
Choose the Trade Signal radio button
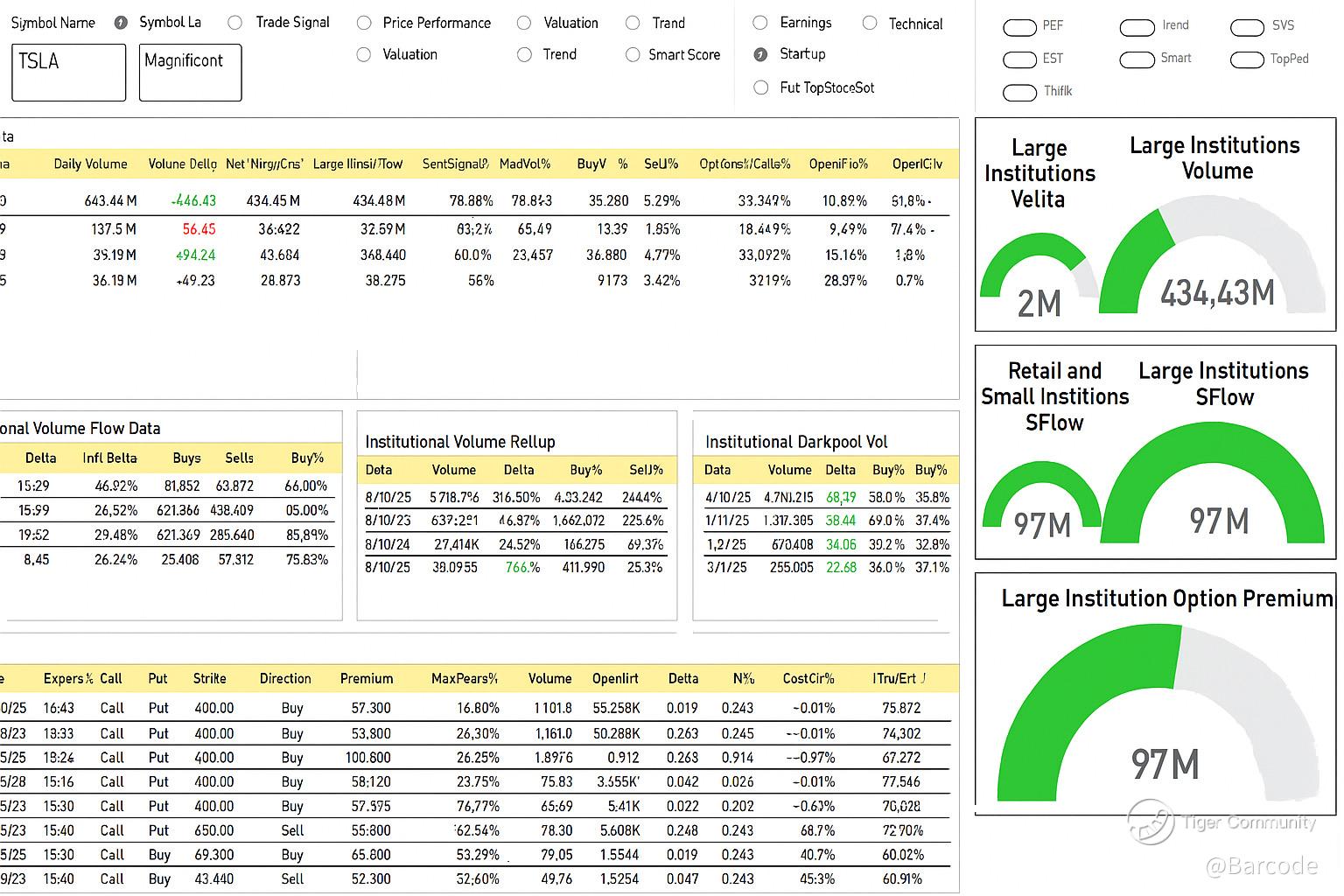(x=234, y=23)
